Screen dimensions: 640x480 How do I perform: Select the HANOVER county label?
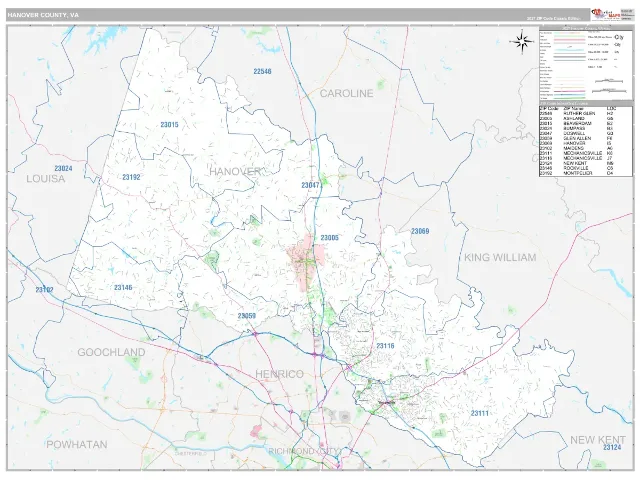click(235, 171)
